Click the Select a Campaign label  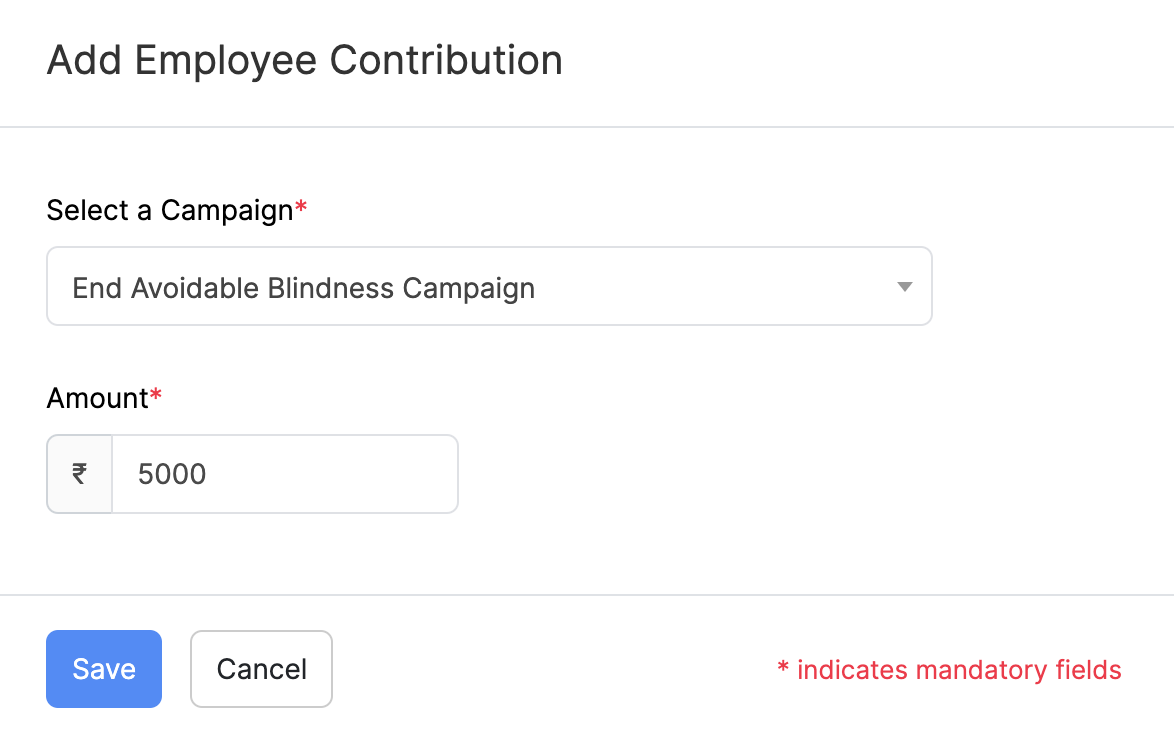point(170,210)
